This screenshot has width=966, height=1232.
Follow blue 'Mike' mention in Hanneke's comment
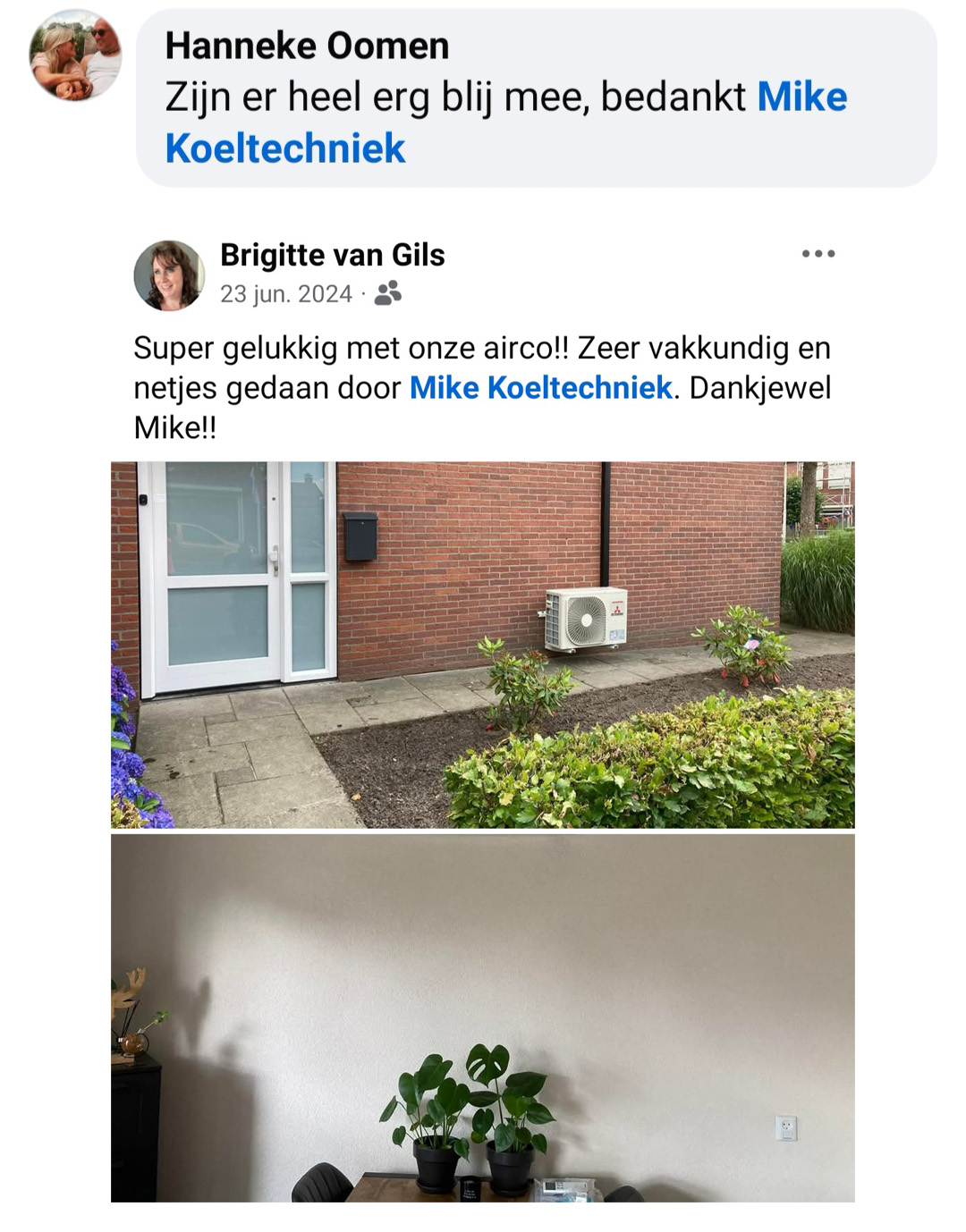[802, 97]
